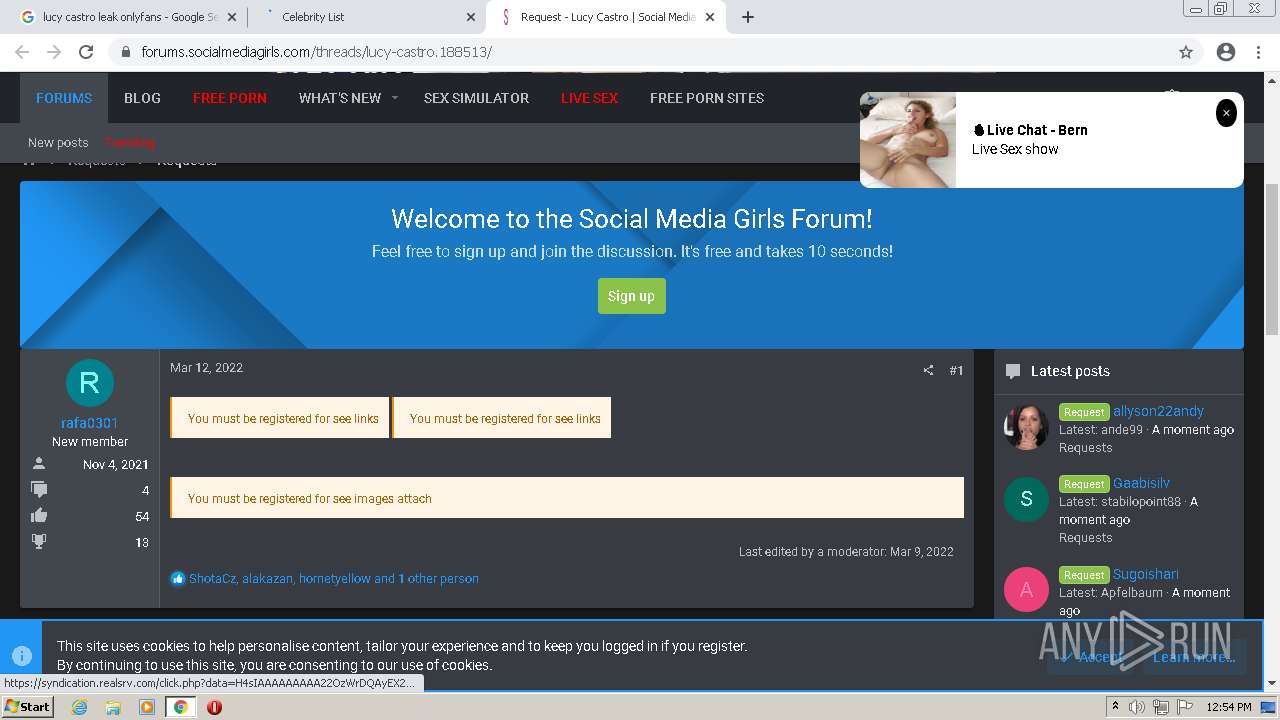Screen dimensions: 1280x720
Task: Click the Latest posts speech-bubble icon
Action: [x=1013, y=371]
